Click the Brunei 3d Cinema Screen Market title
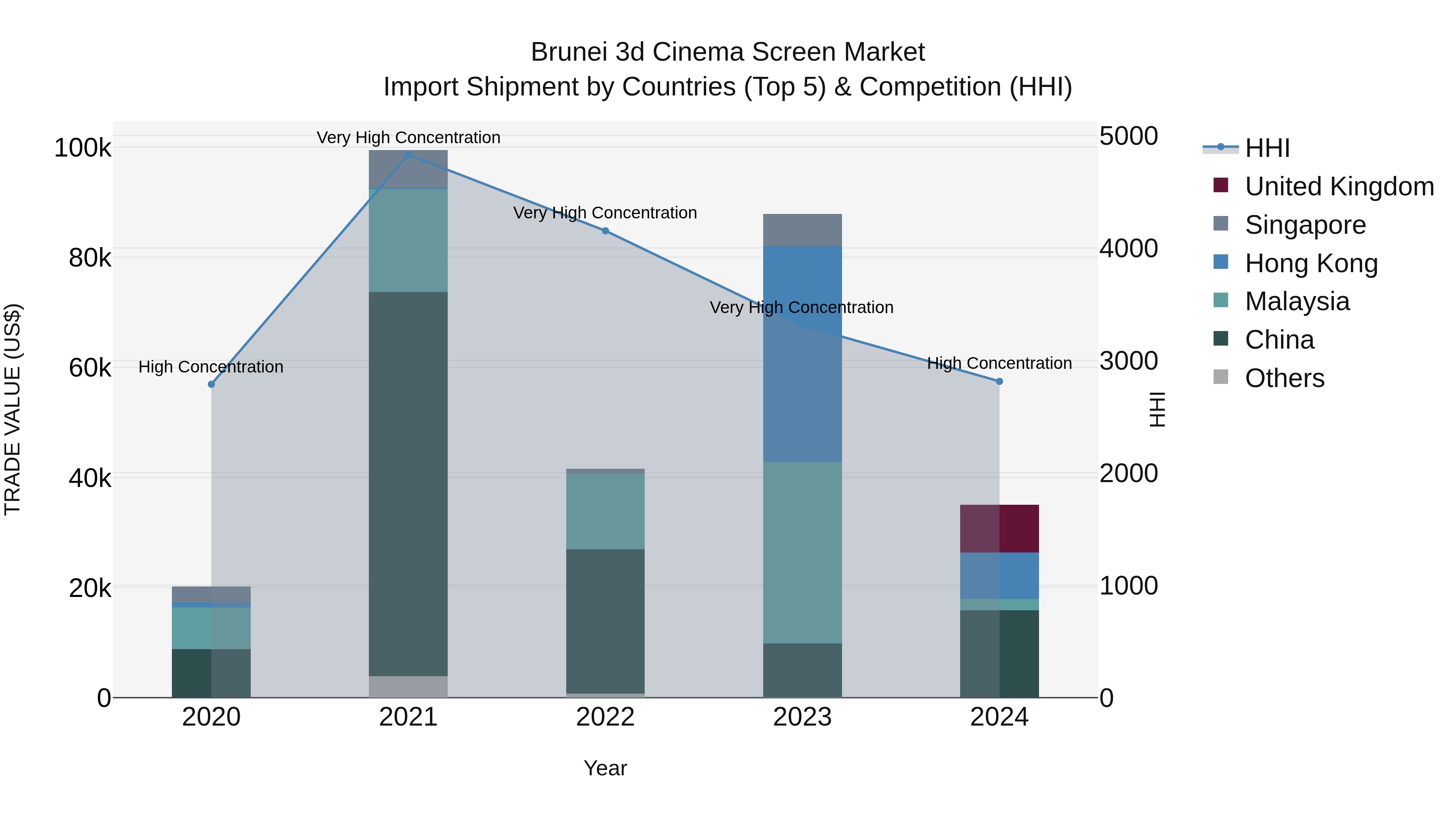The image size is (1456, 819). pyautogui.click(x=728, y=52)
